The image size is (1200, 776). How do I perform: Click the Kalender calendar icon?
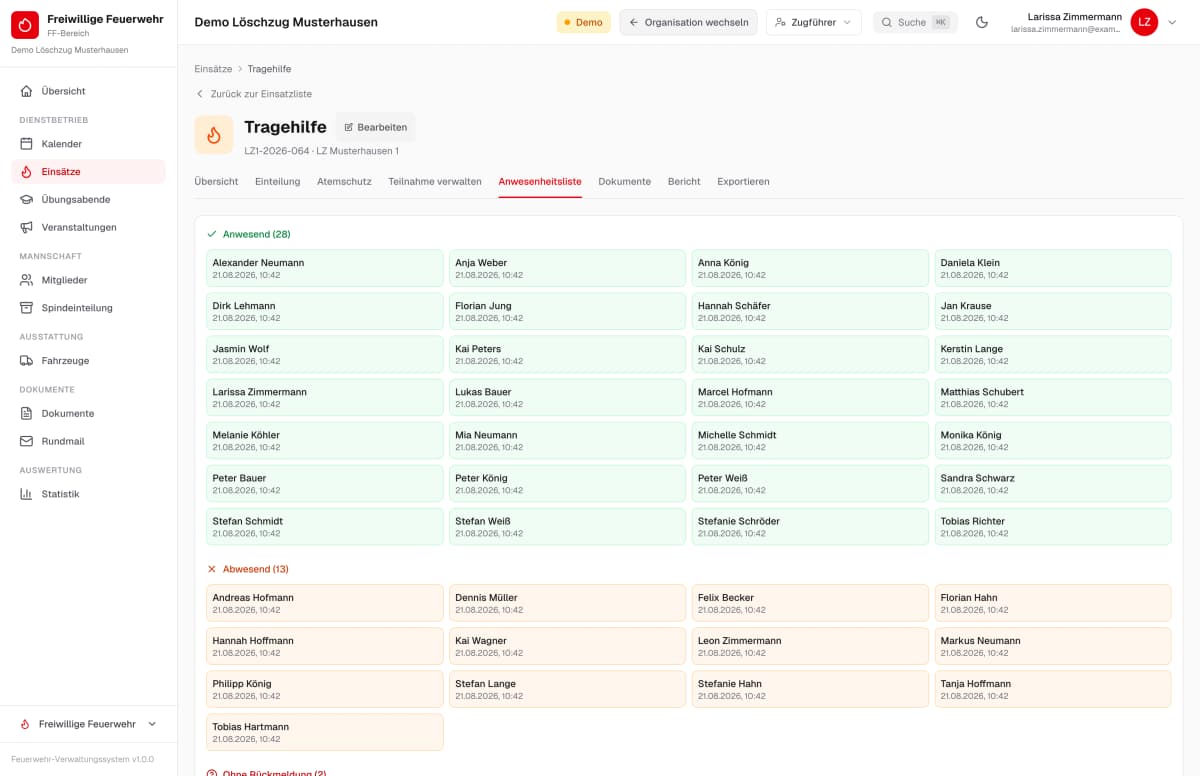pos(27,144)
